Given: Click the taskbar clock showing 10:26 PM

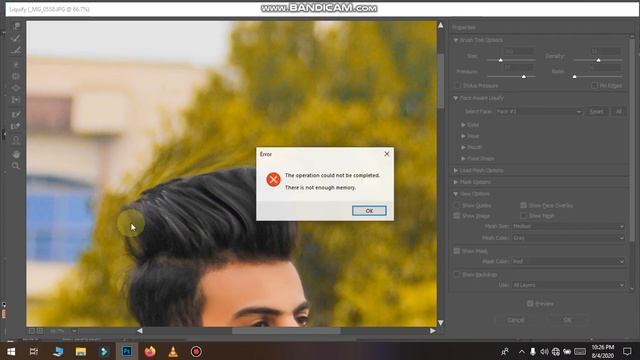Looking at the screenshot, I should [603, 351].
